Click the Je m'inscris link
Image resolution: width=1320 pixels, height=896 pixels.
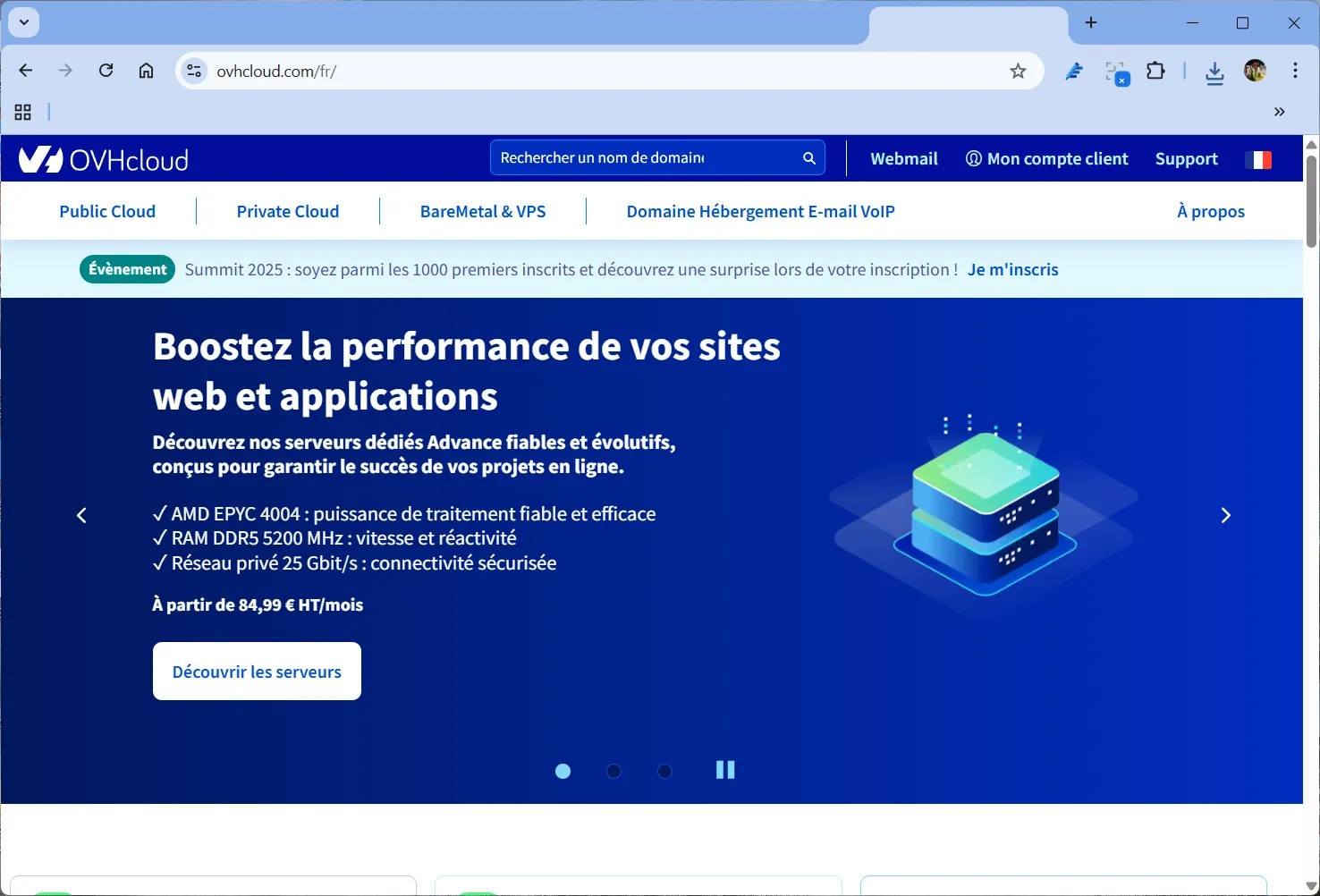click(x=1012, y=269)
